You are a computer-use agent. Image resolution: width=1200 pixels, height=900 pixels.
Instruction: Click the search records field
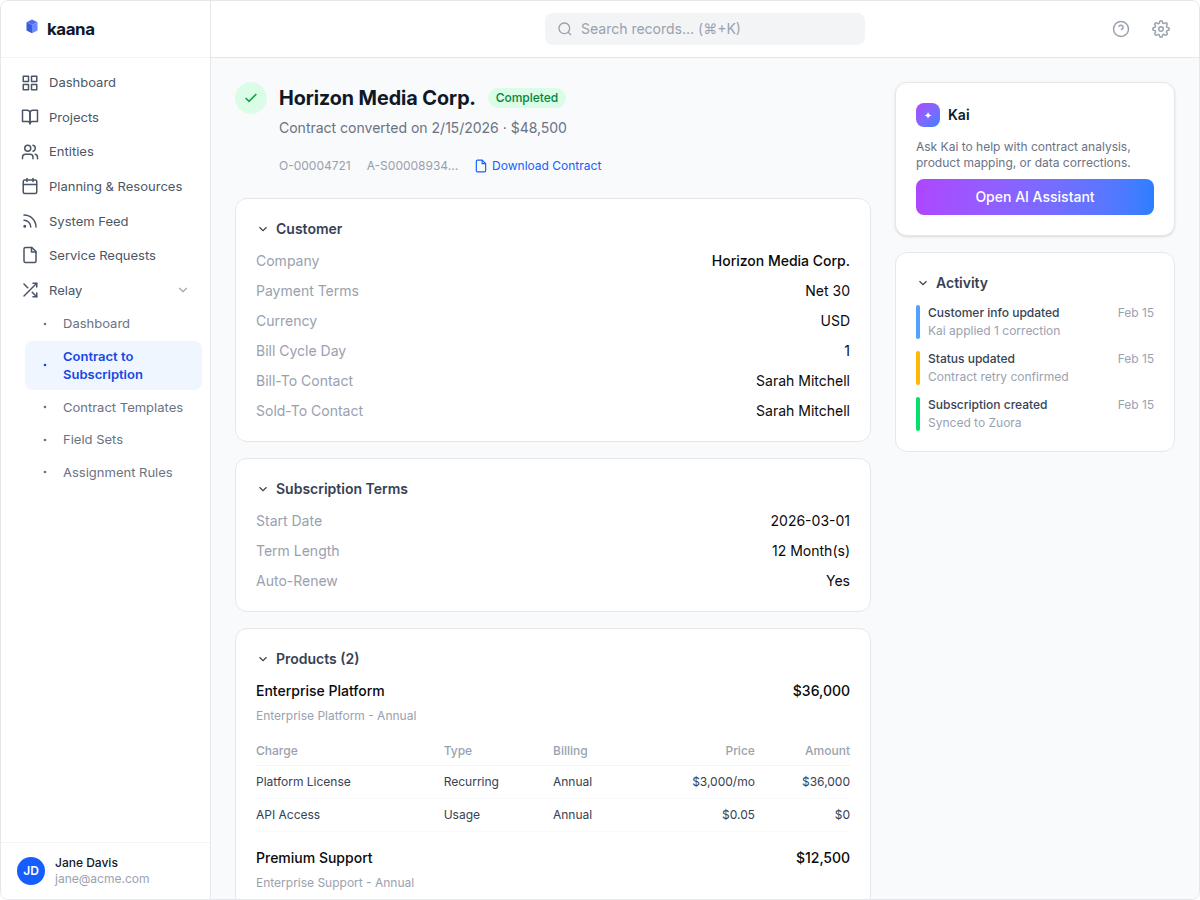coord(704,28)
